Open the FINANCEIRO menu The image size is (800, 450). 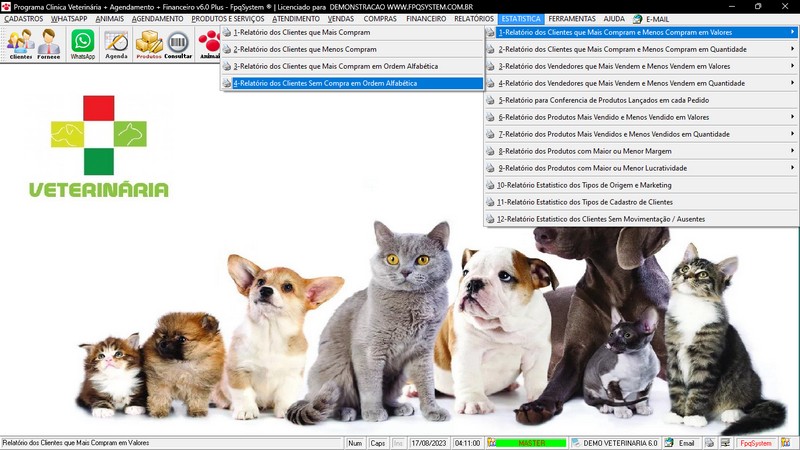tap(426, 19)
